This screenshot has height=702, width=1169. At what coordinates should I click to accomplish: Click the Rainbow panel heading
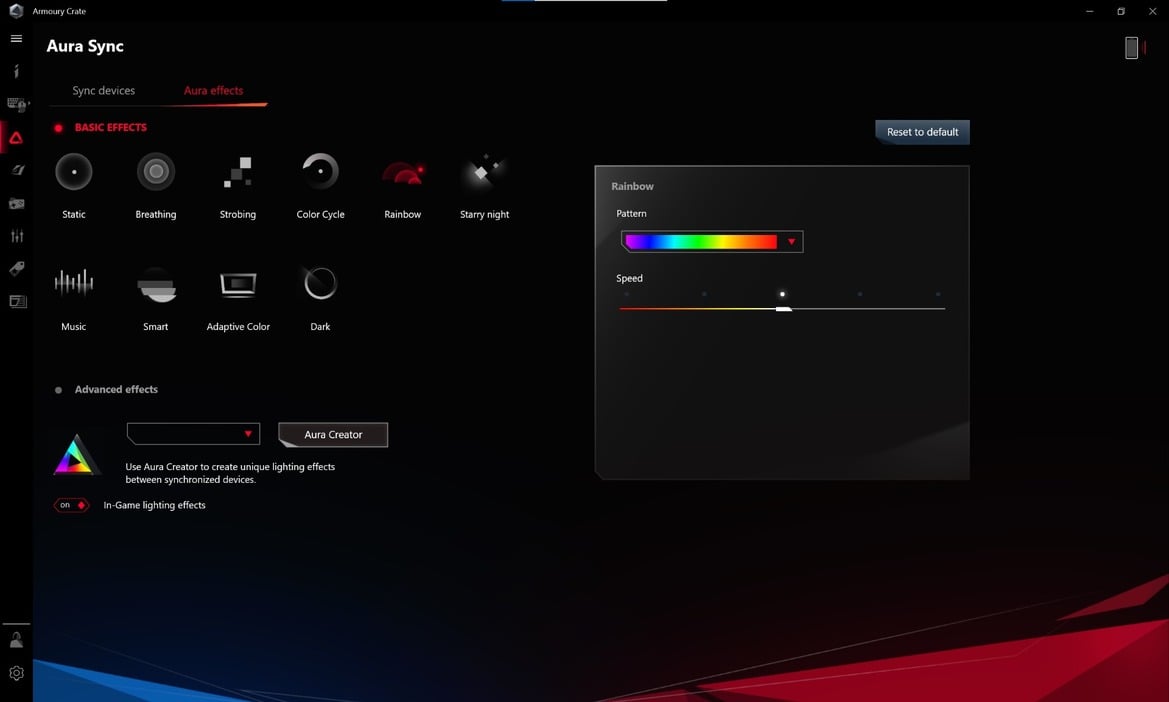tap(632, 186)
